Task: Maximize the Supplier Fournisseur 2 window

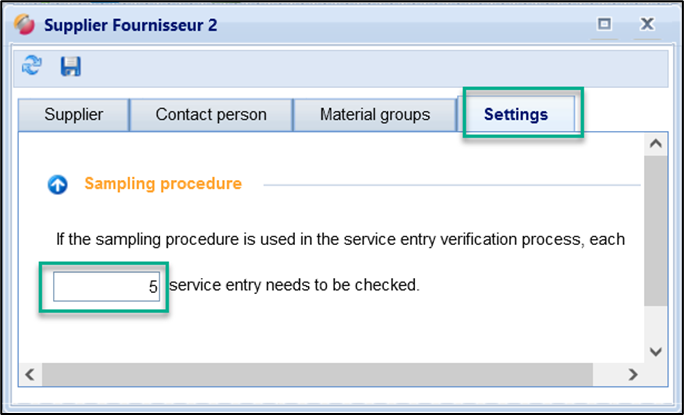Action: (x=604, y=23)
